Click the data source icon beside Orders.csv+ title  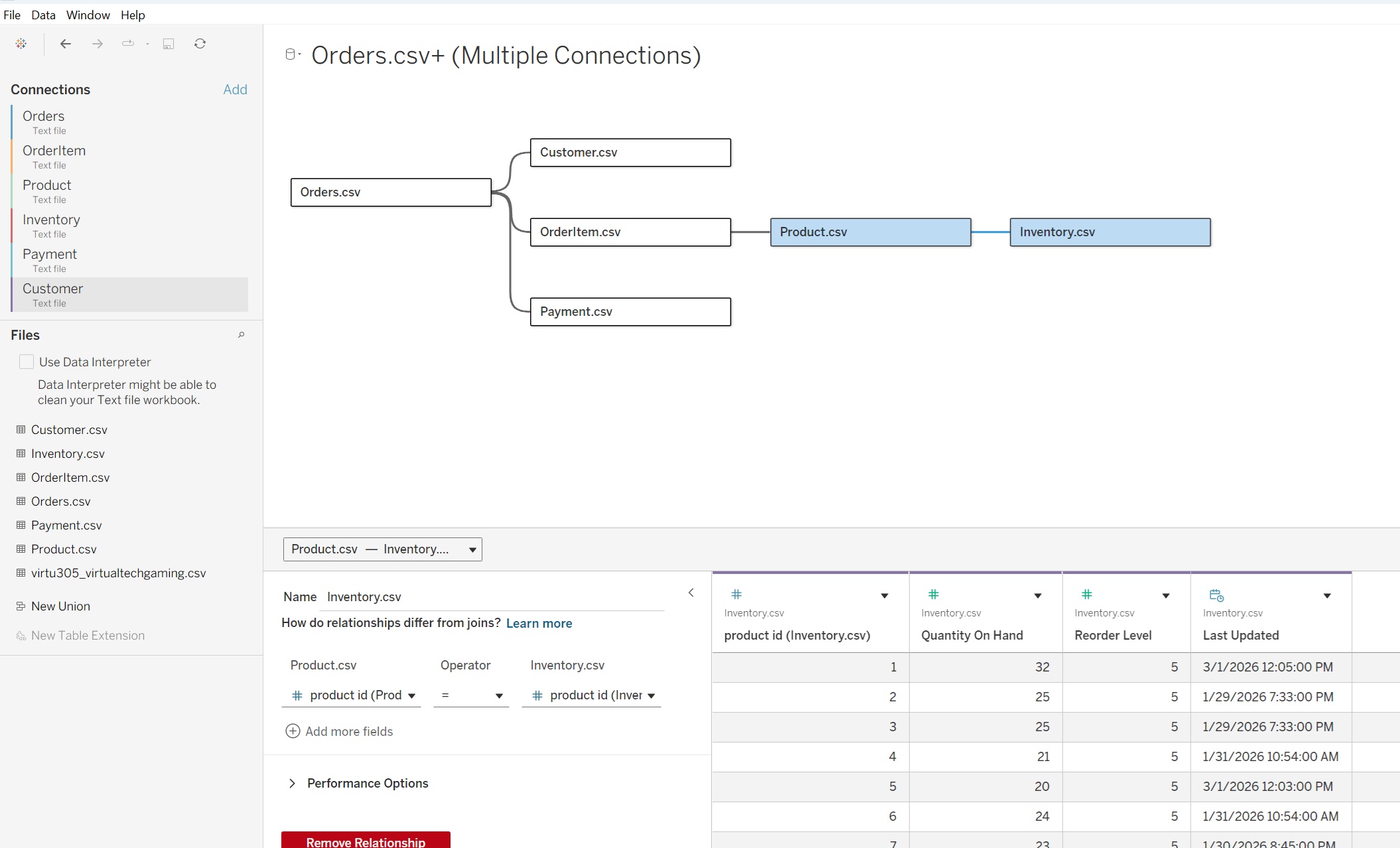291,54
